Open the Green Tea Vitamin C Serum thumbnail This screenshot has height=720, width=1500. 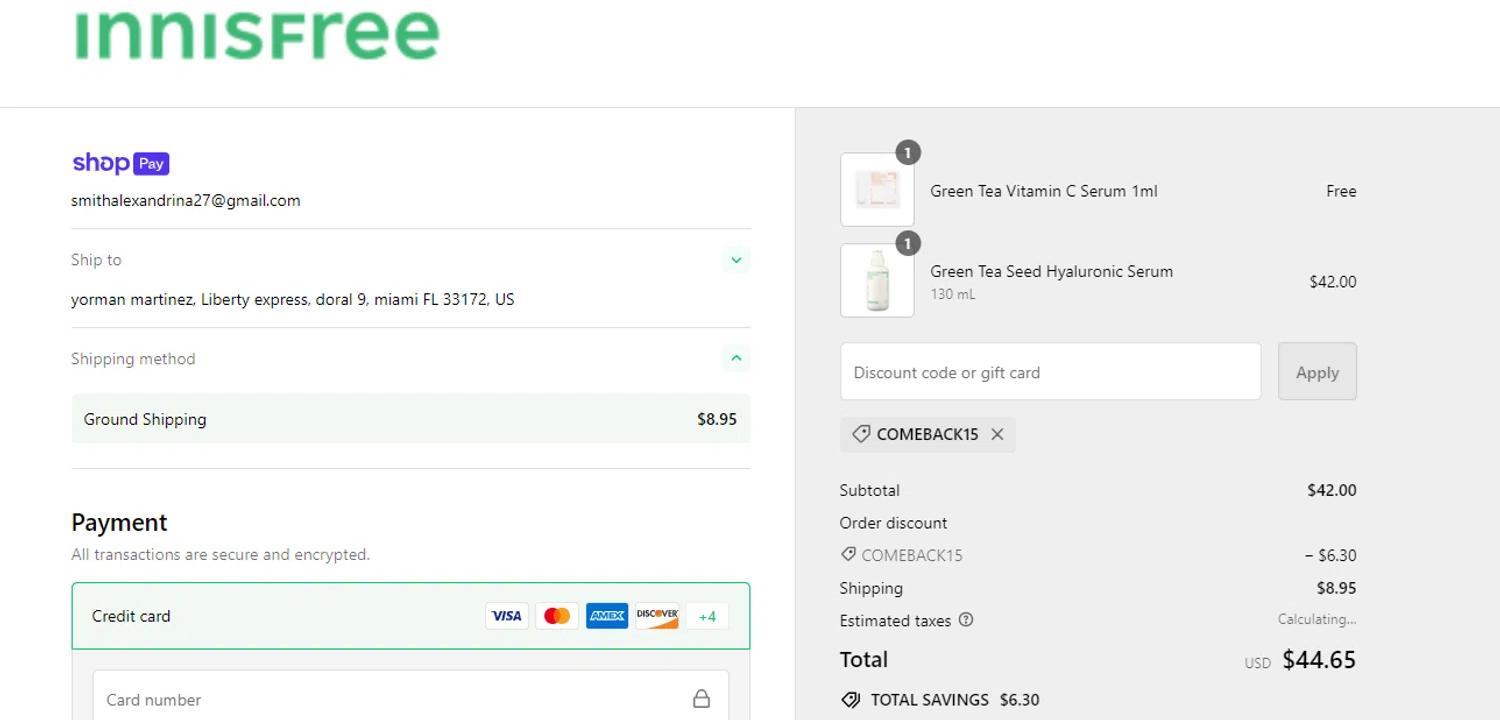[x=877, y=190]
